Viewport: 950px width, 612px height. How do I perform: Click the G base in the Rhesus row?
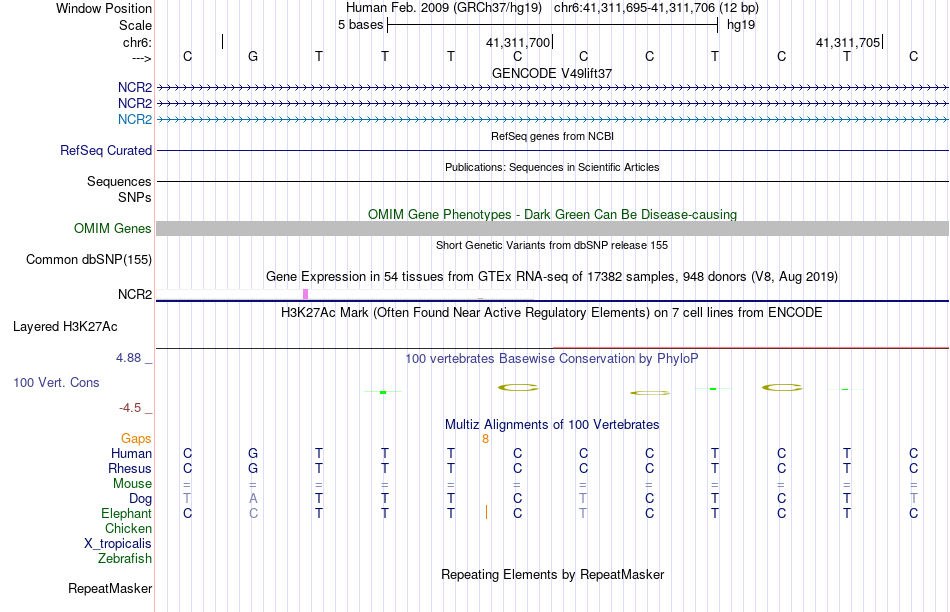pyautogui.click(x=253, y=468)
